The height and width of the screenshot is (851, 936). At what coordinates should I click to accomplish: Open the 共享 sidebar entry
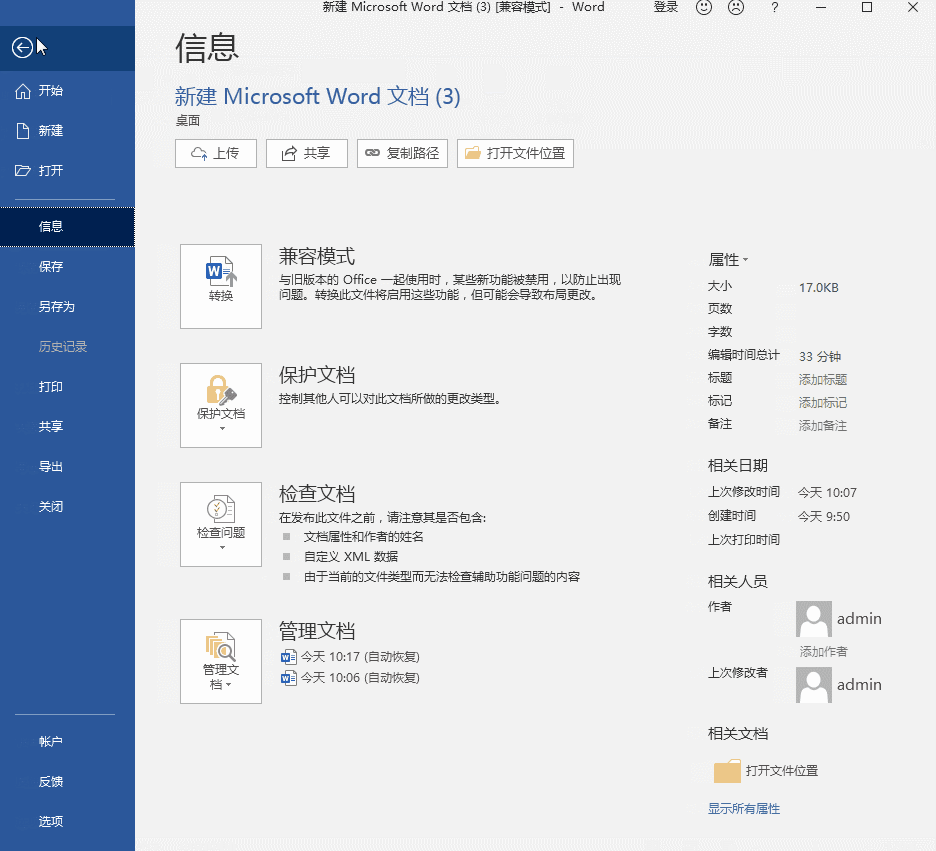(x=67, y=427)
